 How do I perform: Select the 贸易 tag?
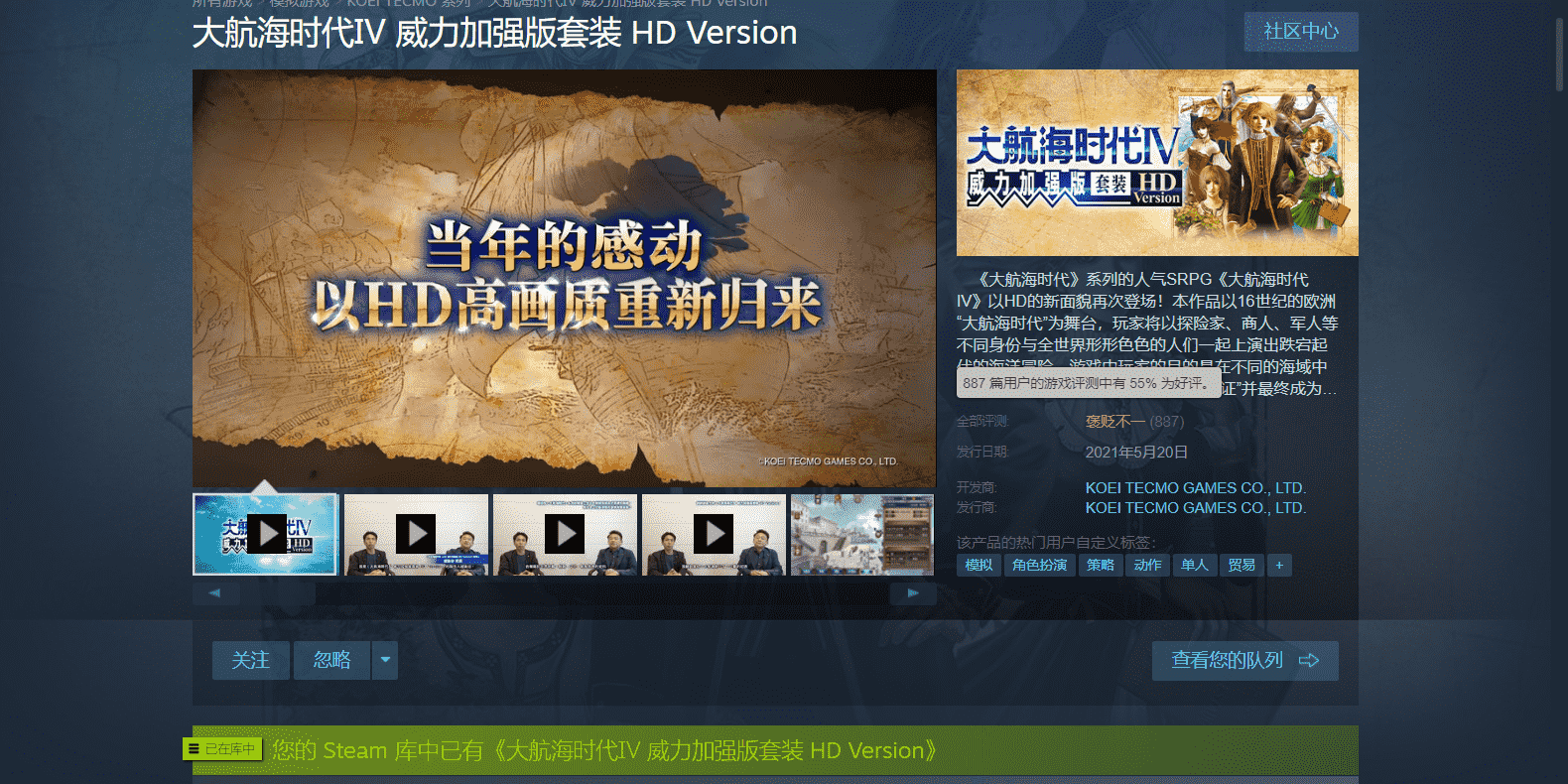(1241, 565)
